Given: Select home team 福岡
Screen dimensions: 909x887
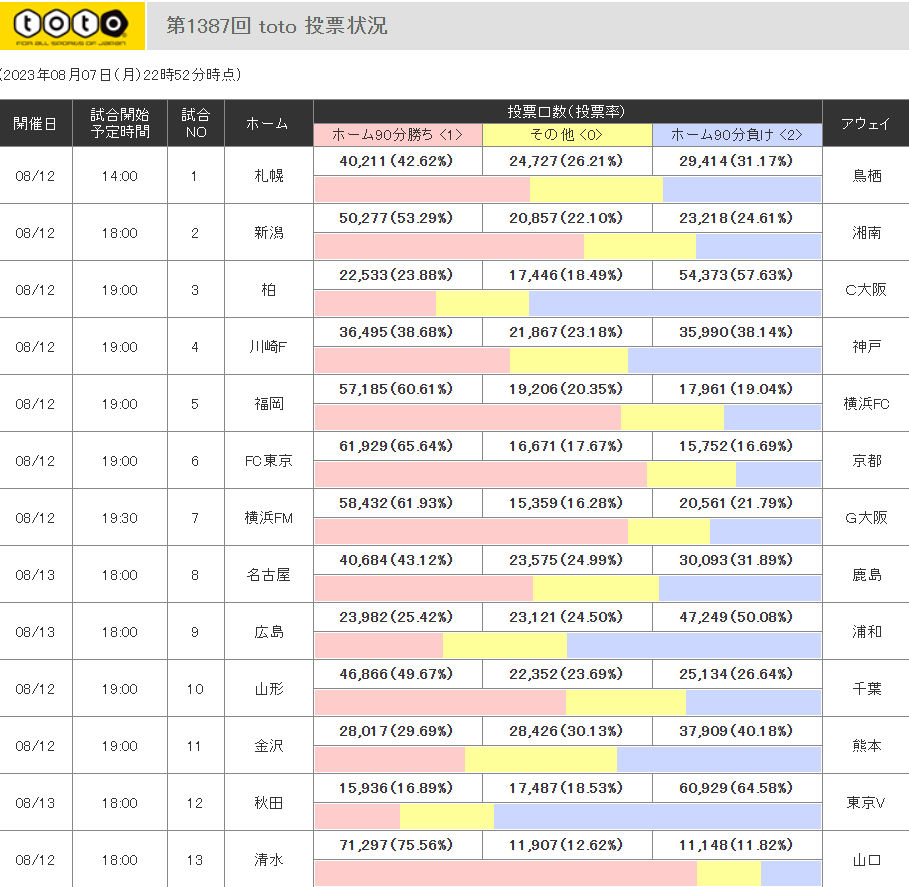Looking at the screenshot, I should pyautogui.click(x=269, y=403).
